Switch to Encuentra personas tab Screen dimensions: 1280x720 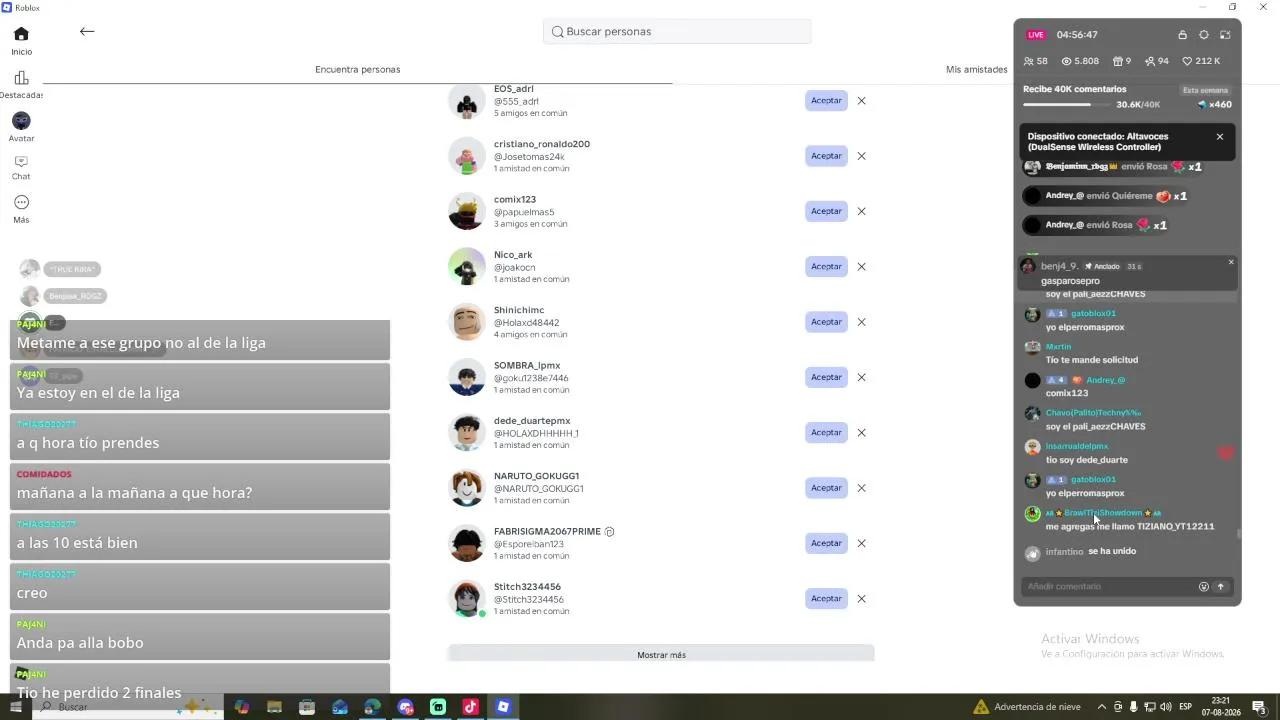pyautogui.click(x=357, y=70)
